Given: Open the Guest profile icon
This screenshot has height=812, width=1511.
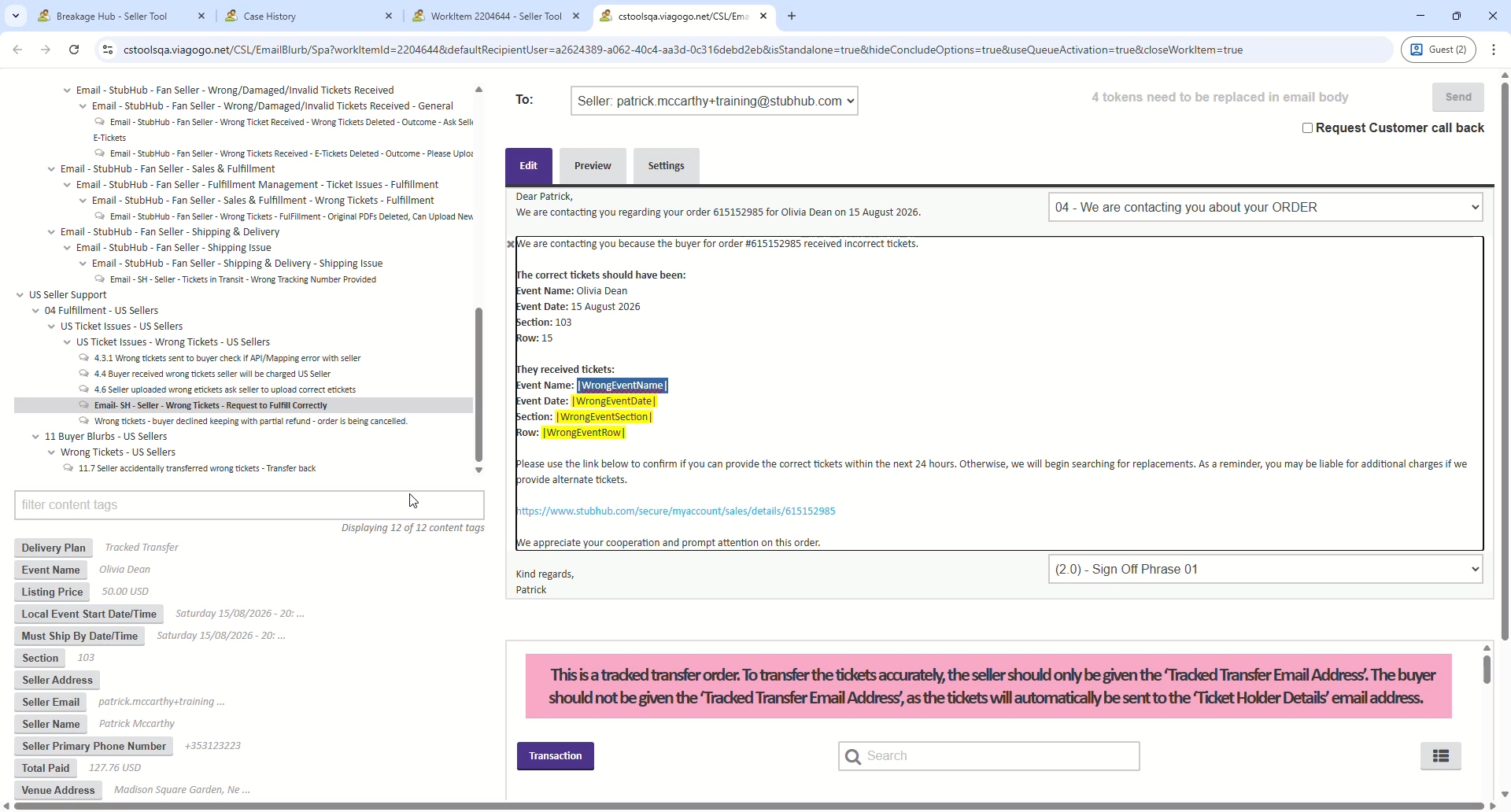Looking at the screenshot, I should coord(1439,50).
